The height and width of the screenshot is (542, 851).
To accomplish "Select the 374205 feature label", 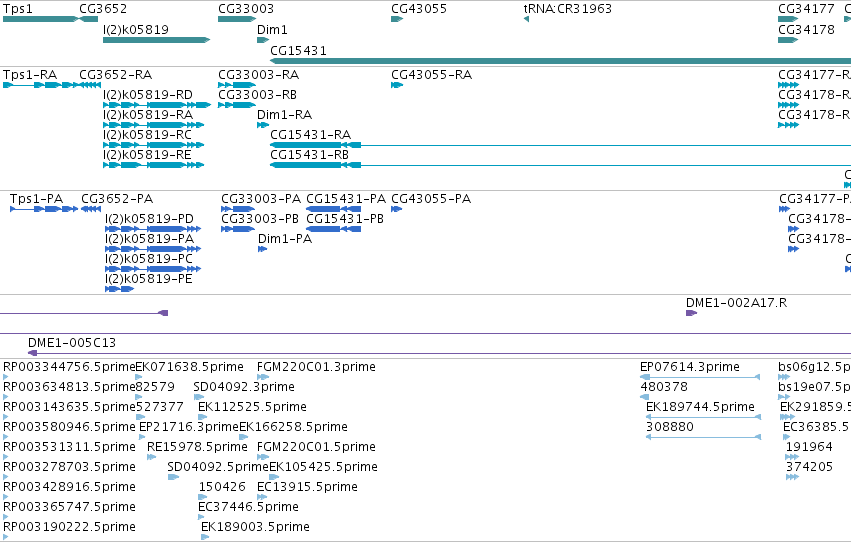I will tap(809, 467).
